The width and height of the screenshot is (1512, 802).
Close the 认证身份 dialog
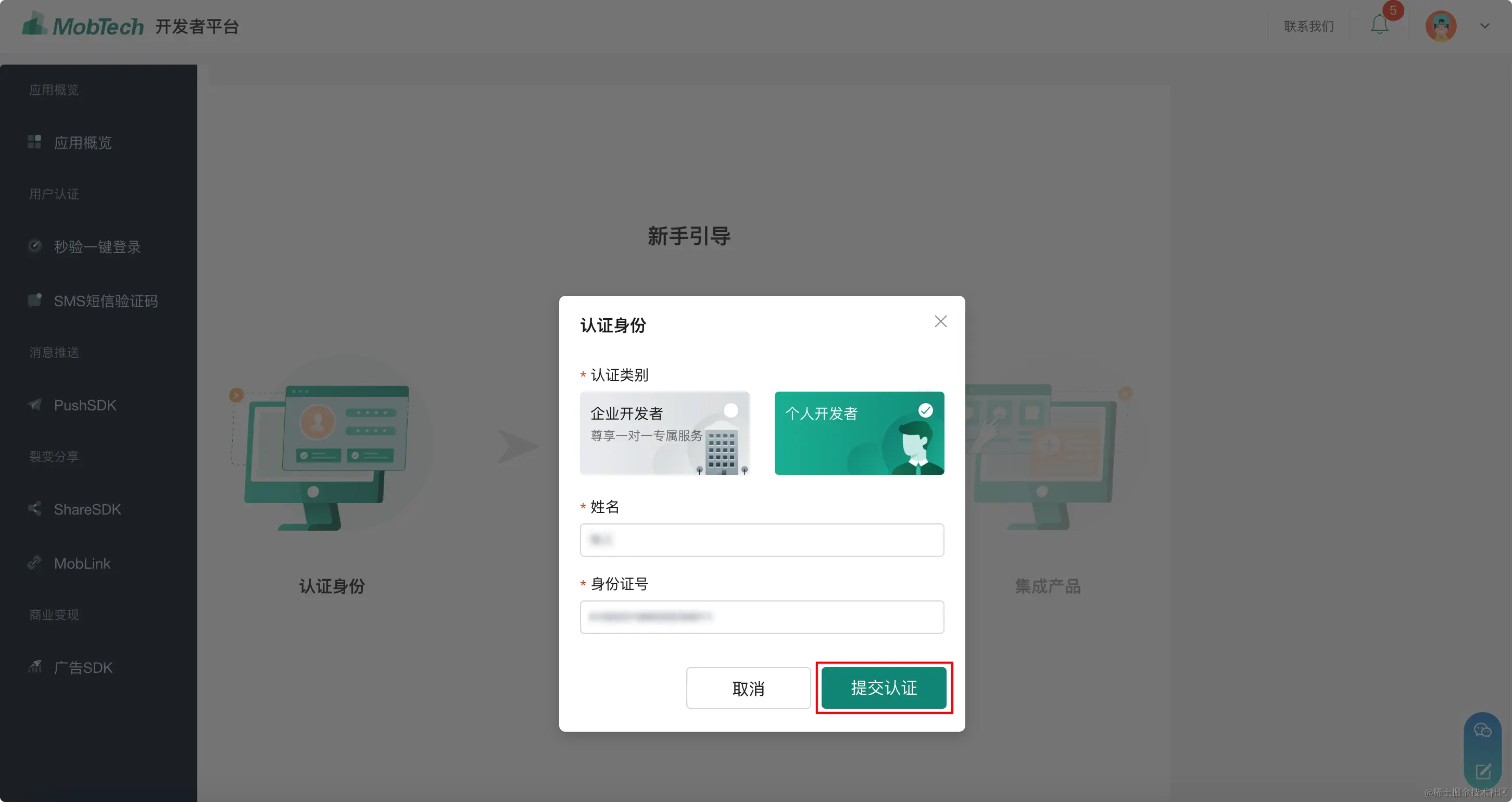click(x=940, y=321)
